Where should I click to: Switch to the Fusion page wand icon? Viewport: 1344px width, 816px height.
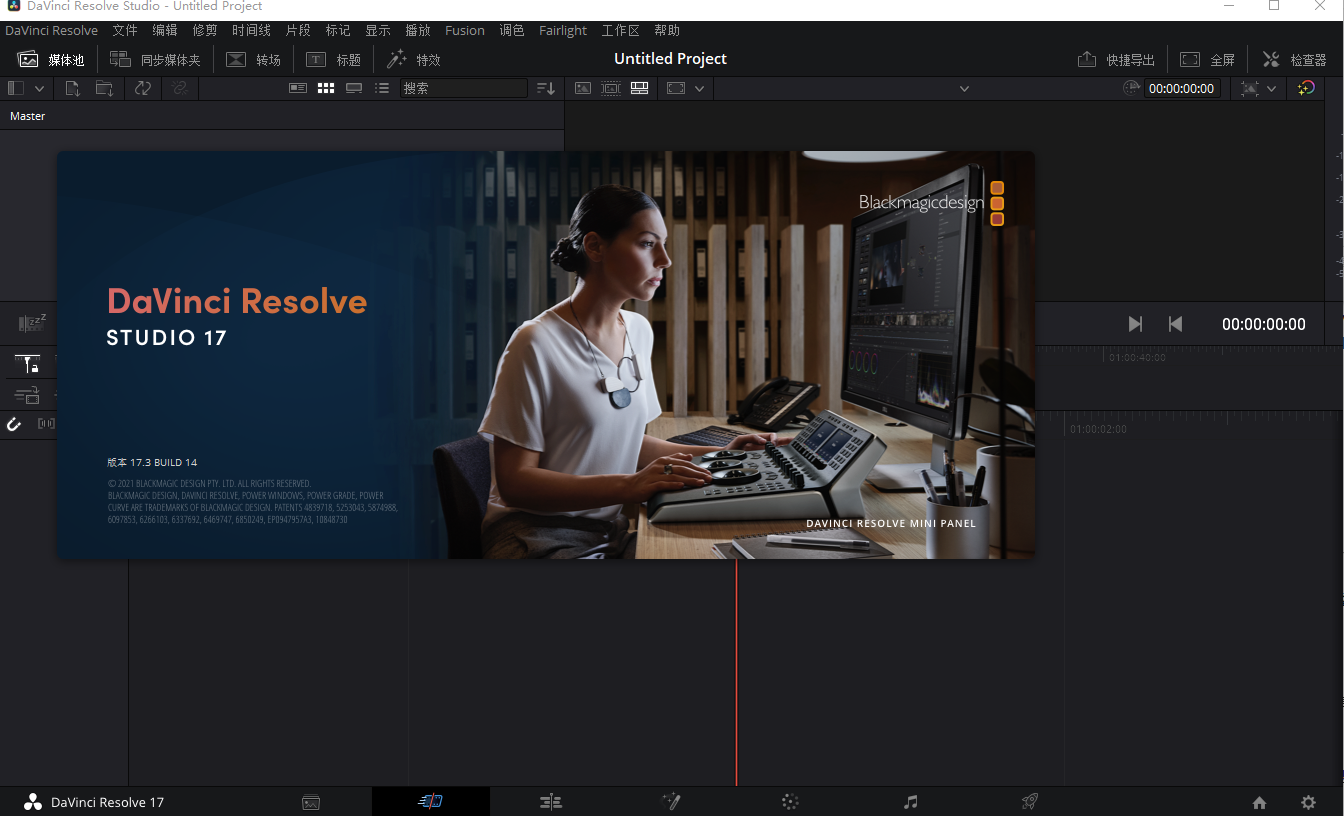671,802
